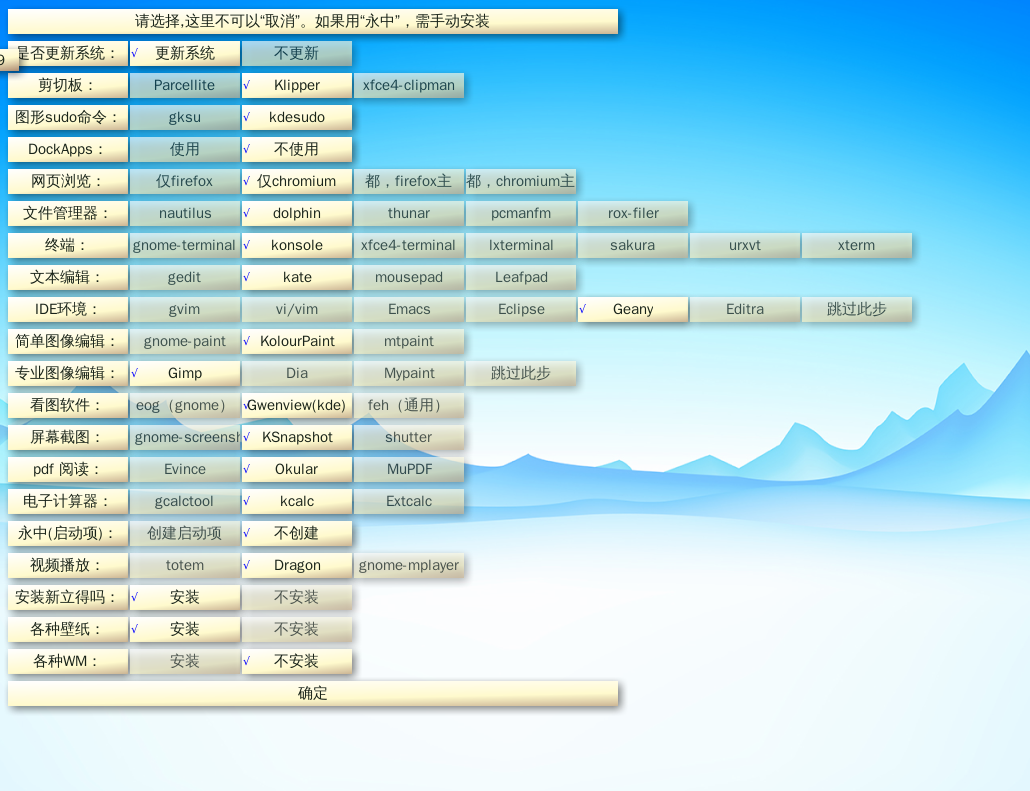The height and width of the screenshot is (791, 1030).
Task: Pick nautilus as file manager
Action: click(185, 214)
